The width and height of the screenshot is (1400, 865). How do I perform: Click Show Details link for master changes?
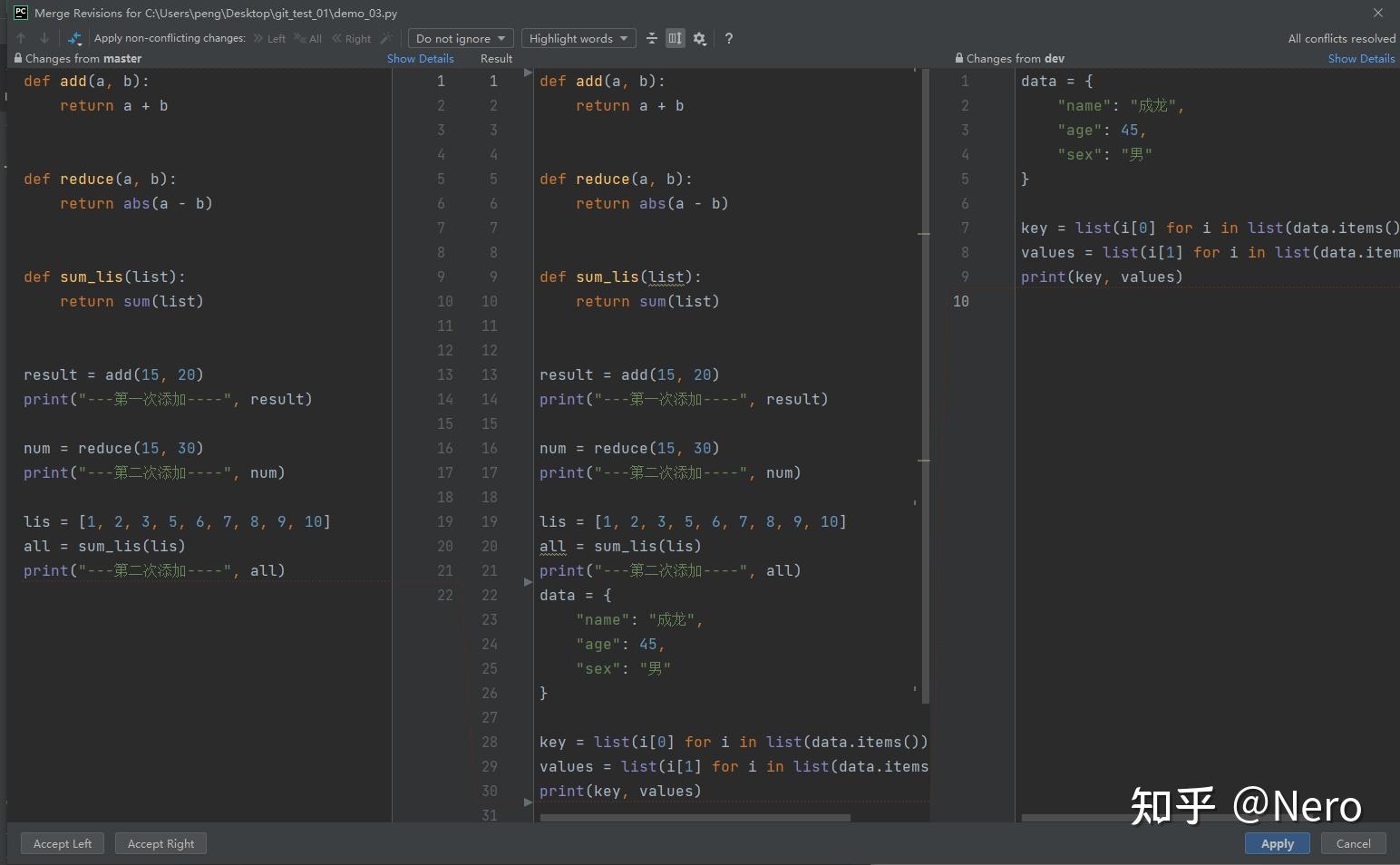tap(420, 58)
